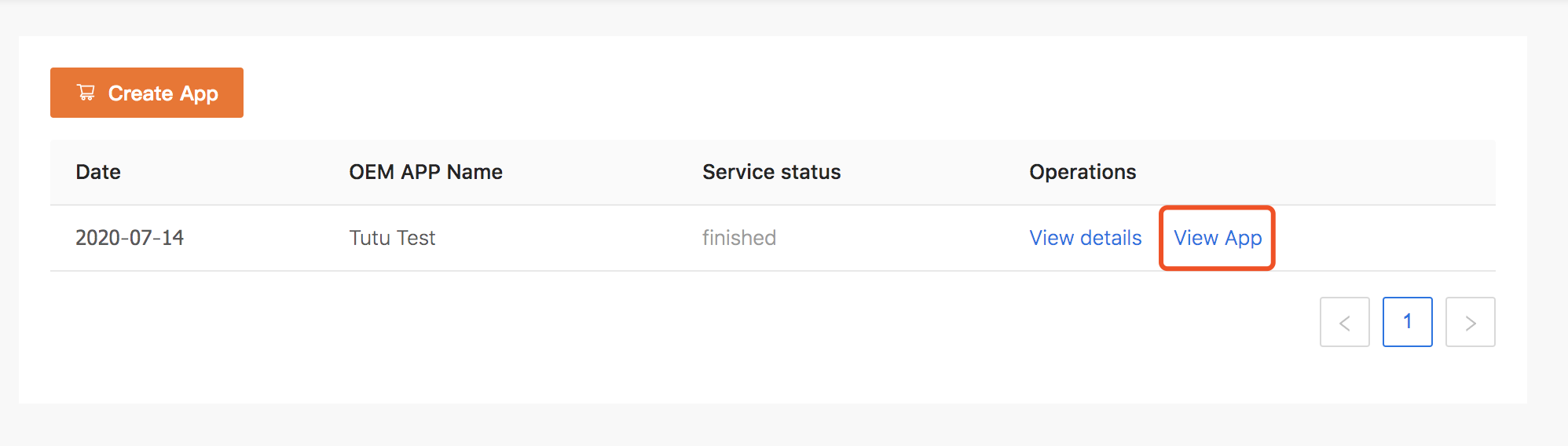Click the Service status column header
1568x446 pixels.
pyautogui.click(x=771, y=172)
